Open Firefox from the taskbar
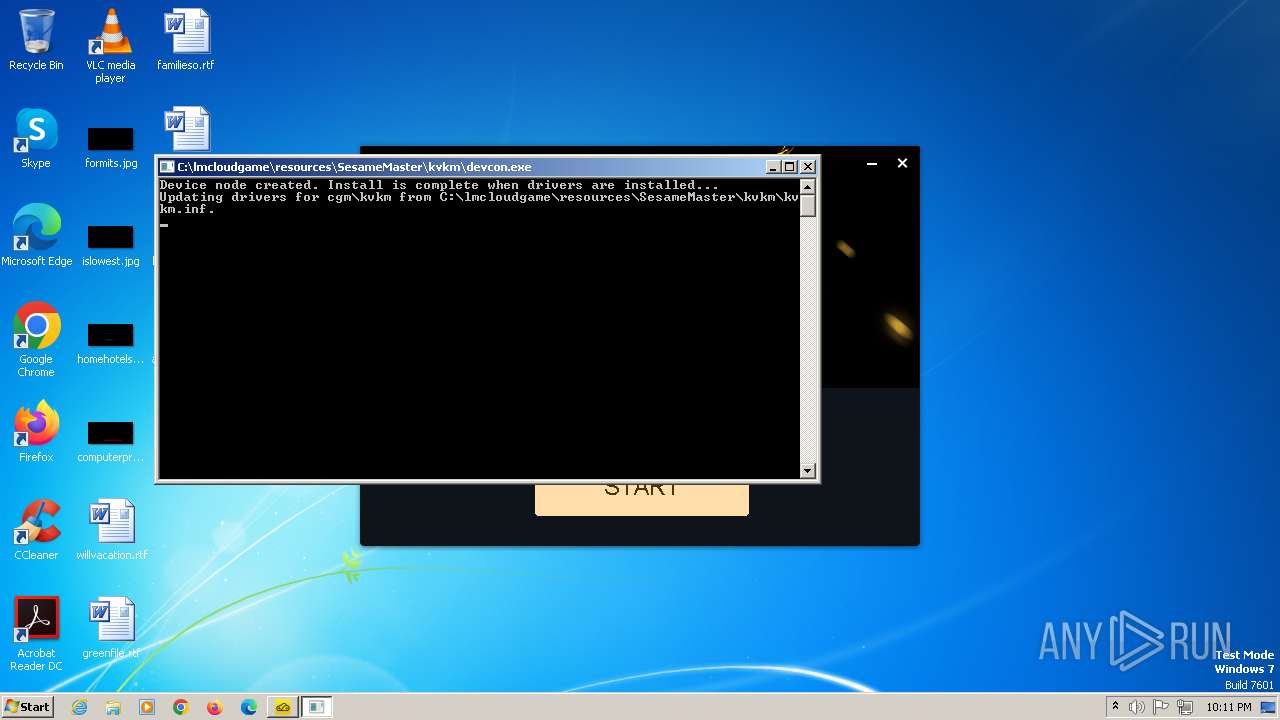This screenshot has height=720, width=1280. [215, 707]
